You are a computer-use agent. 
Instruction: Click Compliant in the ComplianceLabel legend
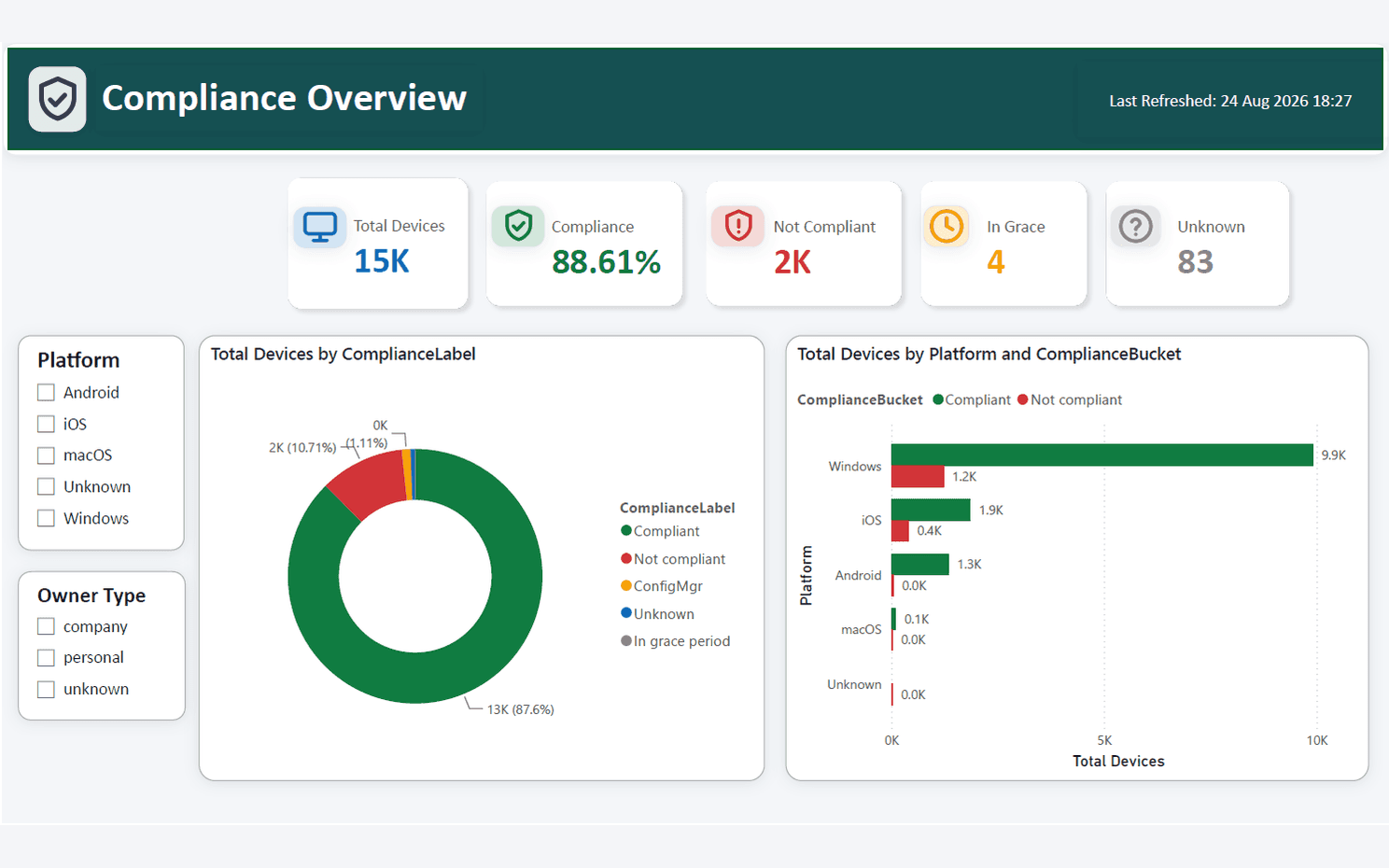[660, 531]
